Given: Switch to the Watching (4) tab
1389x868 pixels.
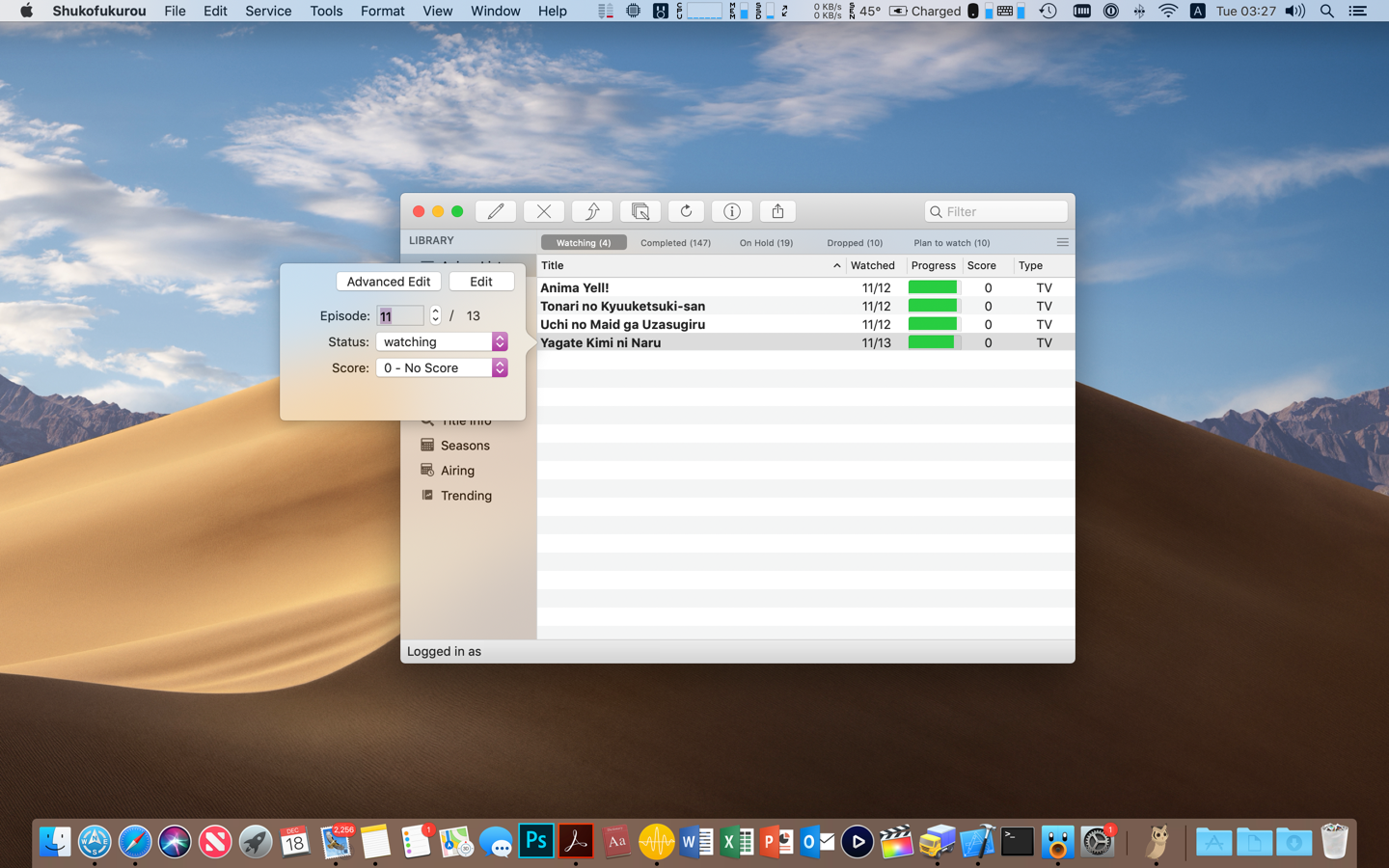Looking at the screenshot, I should pos(584,242).
